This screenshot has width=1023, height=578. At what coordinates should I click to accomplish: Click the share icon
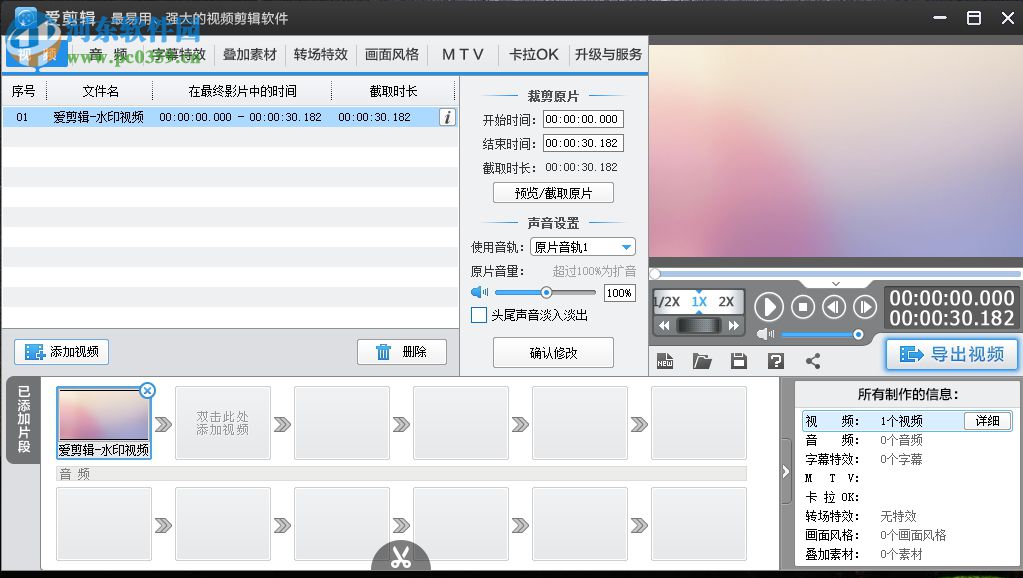812,361
